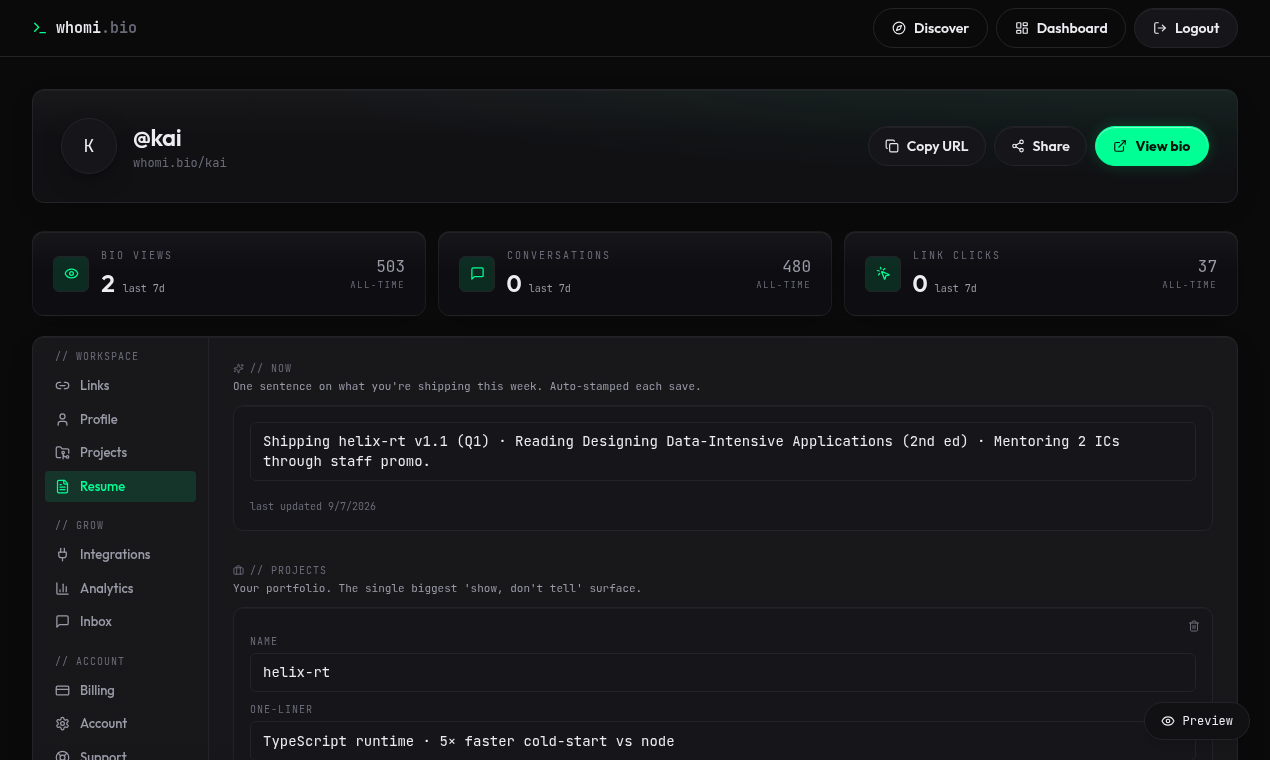Edit the Now status text area
The width and height of the screenshot is (1270, 760).
click(x=722, y=451)
